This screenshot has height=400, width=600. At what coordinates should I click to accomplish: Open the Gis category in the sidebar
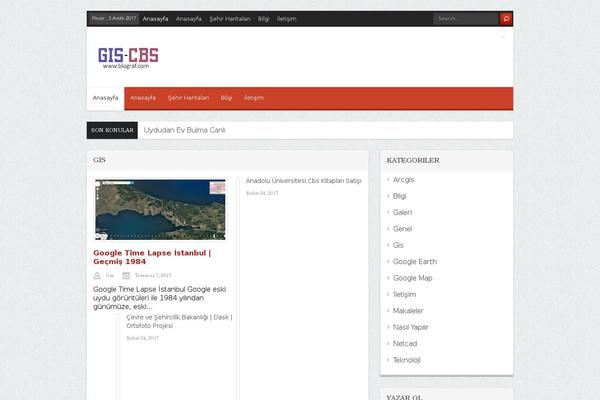pyautogui.click(x=398, y=245)
